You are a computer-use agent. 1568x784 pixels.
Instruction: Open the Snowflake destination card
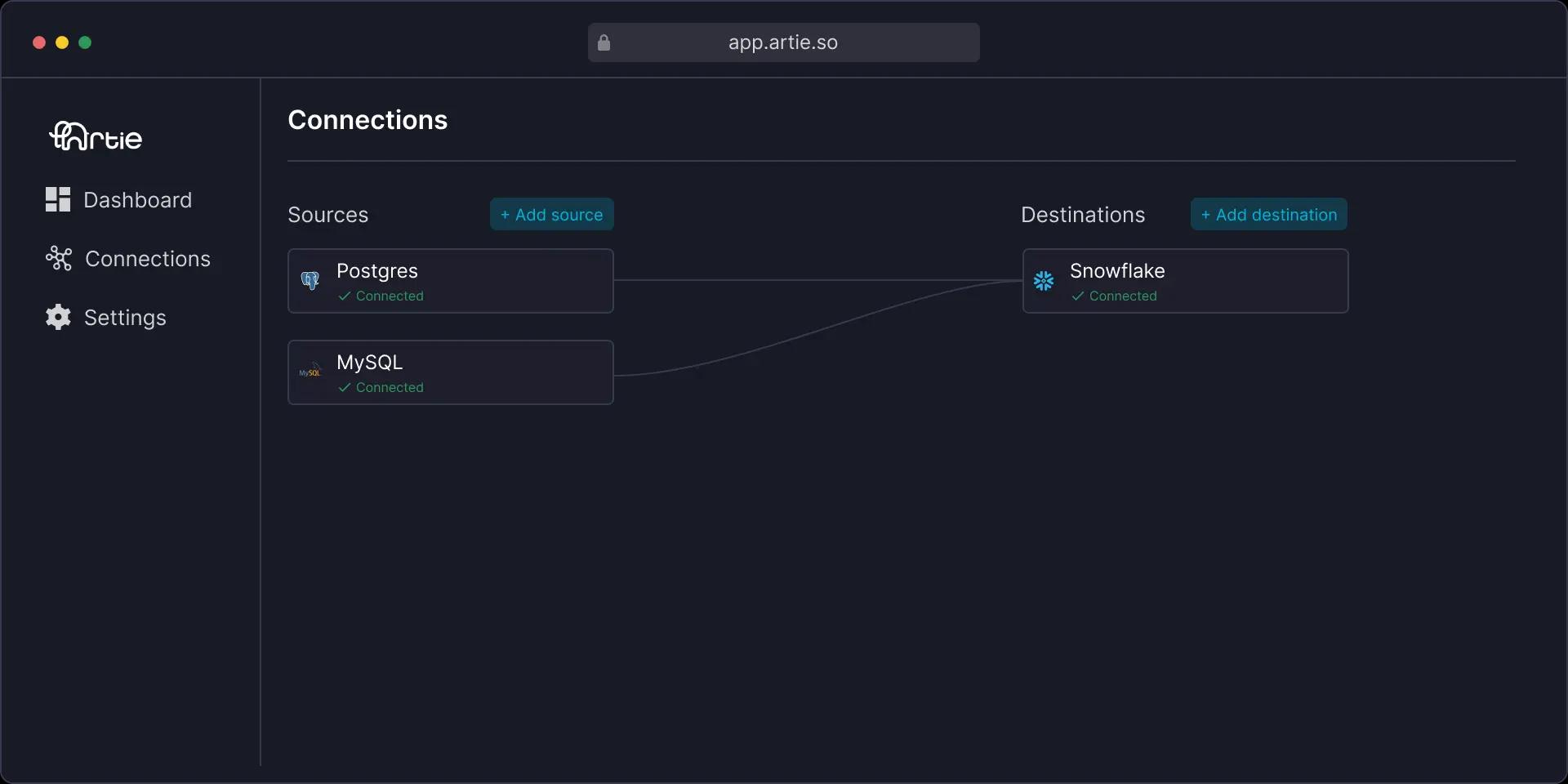(1186, 281)
